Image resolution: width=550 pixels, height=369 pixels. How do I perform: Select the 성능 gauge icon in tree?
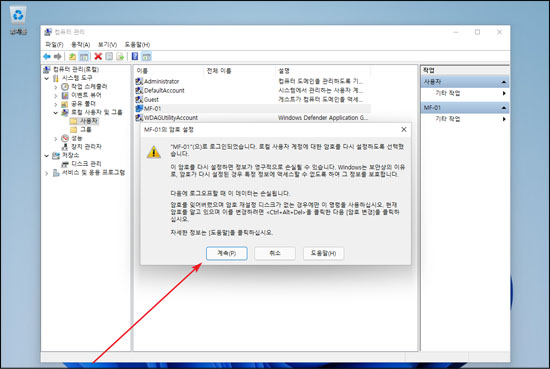pyautogui.click(x=65, y=138)
